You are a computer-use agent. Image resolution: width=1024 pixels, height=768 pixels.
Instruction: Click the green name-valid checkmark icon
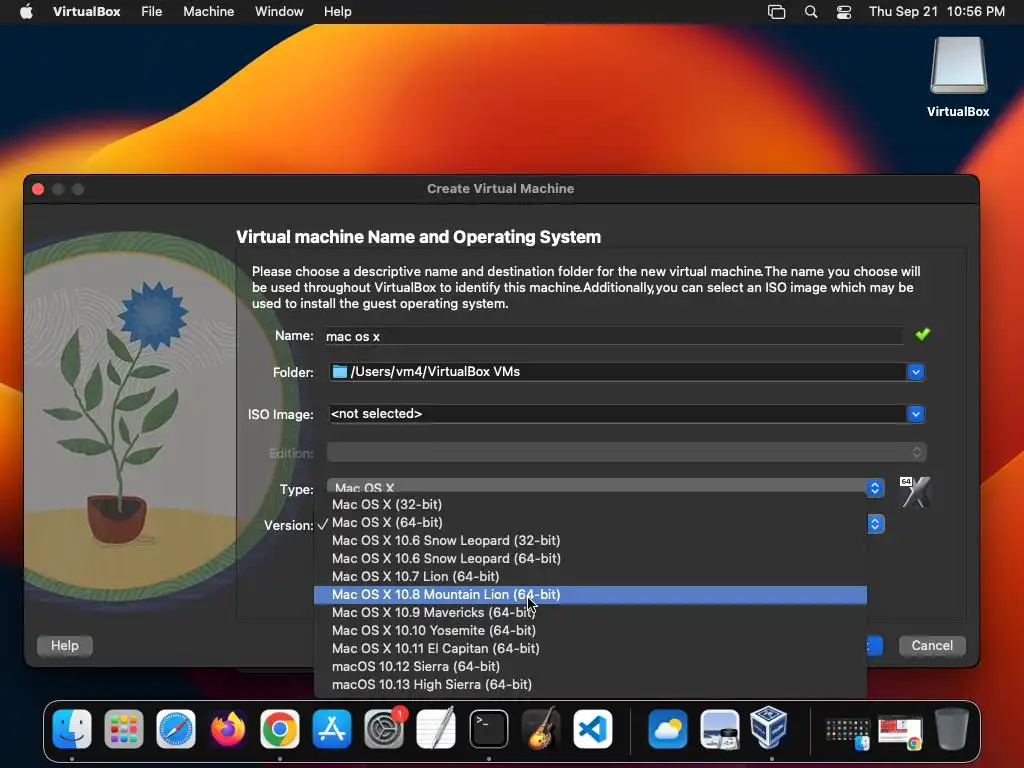click(922, 334)
